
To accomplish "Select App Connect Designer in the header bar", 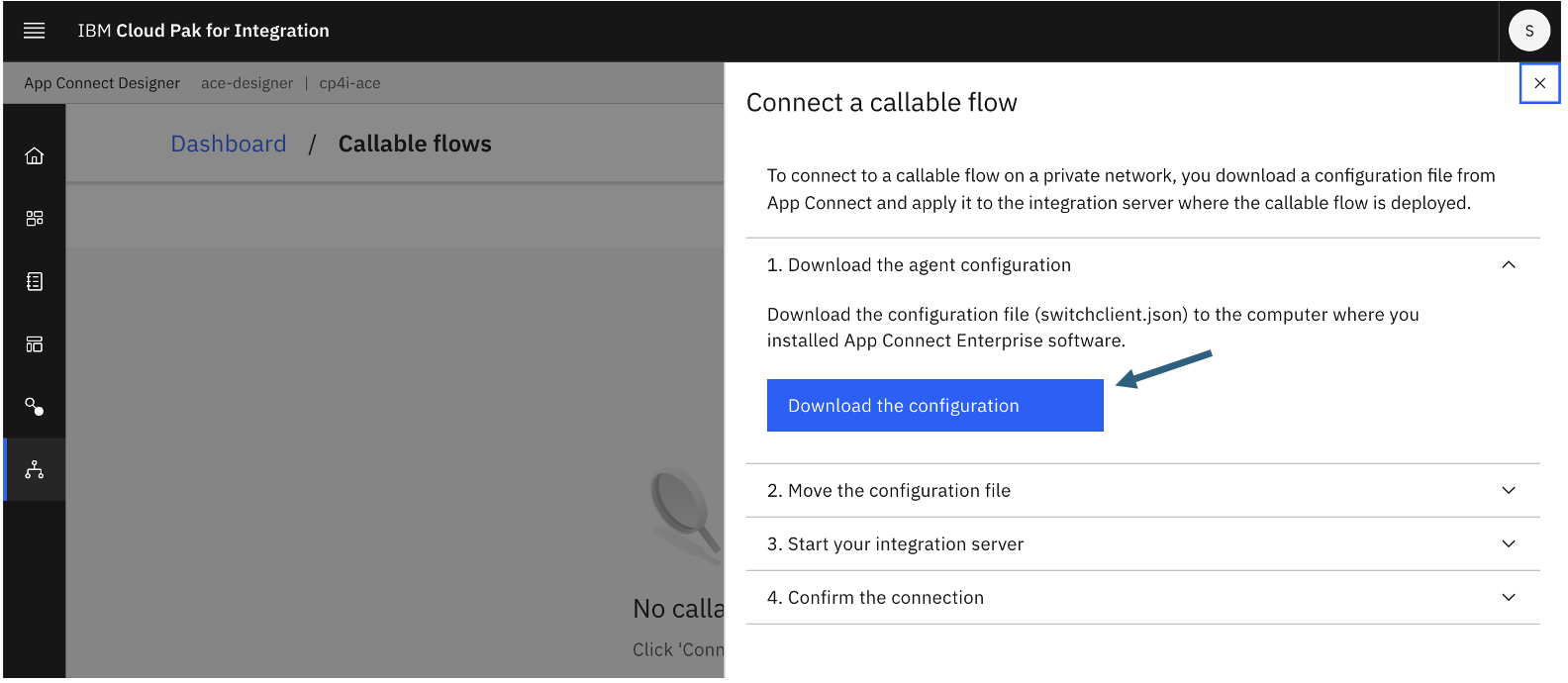I will click(x=102, y=83).
